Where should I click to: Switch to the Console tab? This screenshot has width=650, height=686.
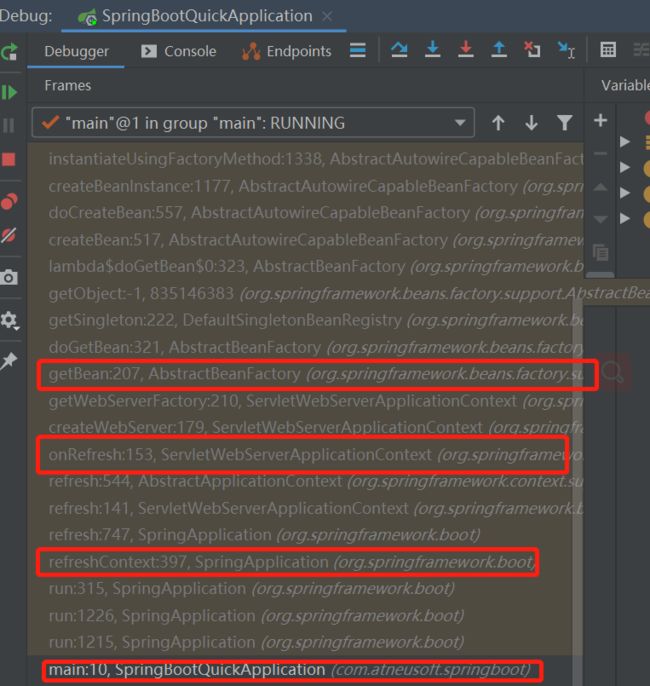[179, 51]
